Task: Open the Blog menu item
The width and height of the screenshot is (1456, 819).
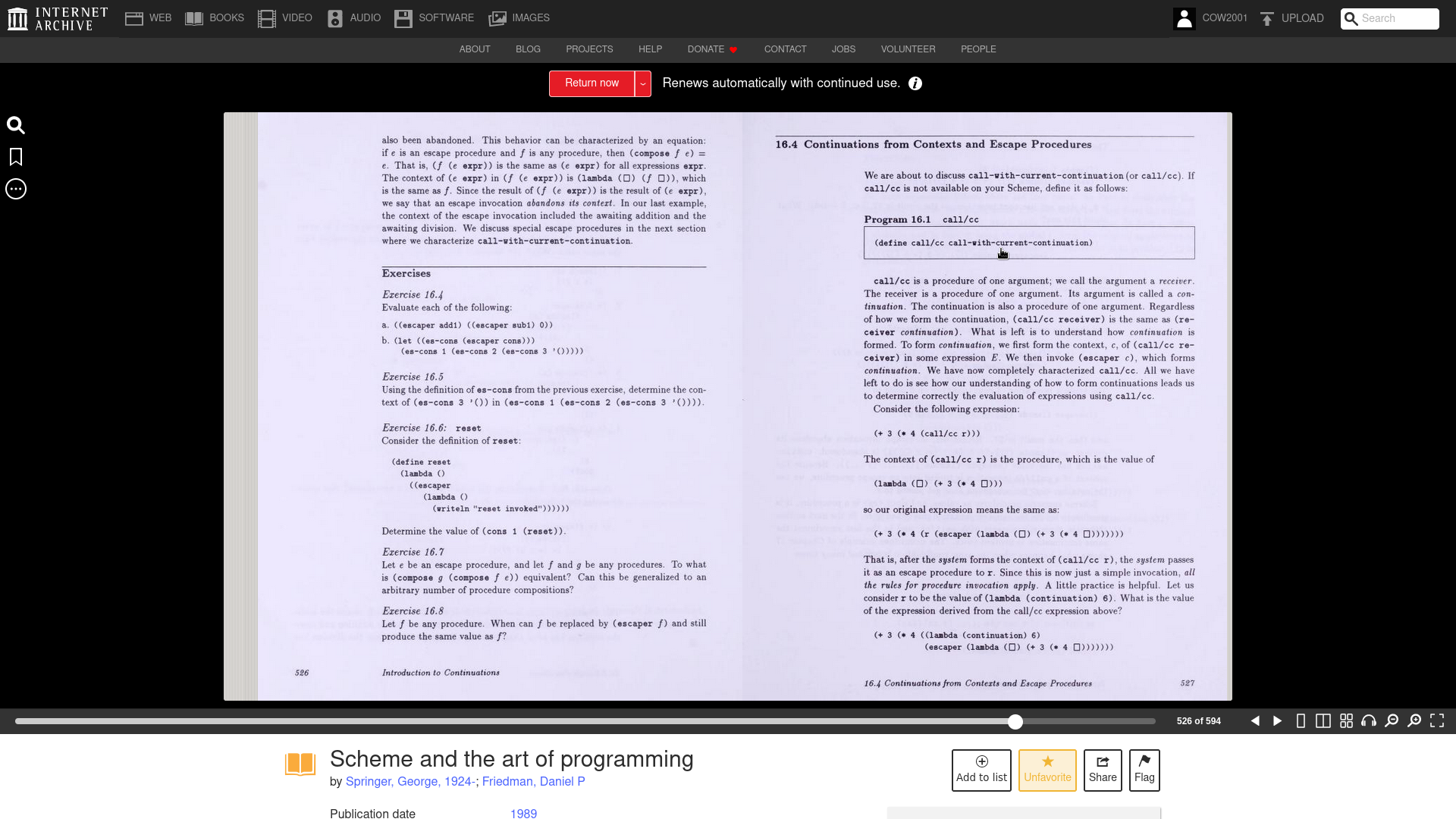Action: [528, 49]
